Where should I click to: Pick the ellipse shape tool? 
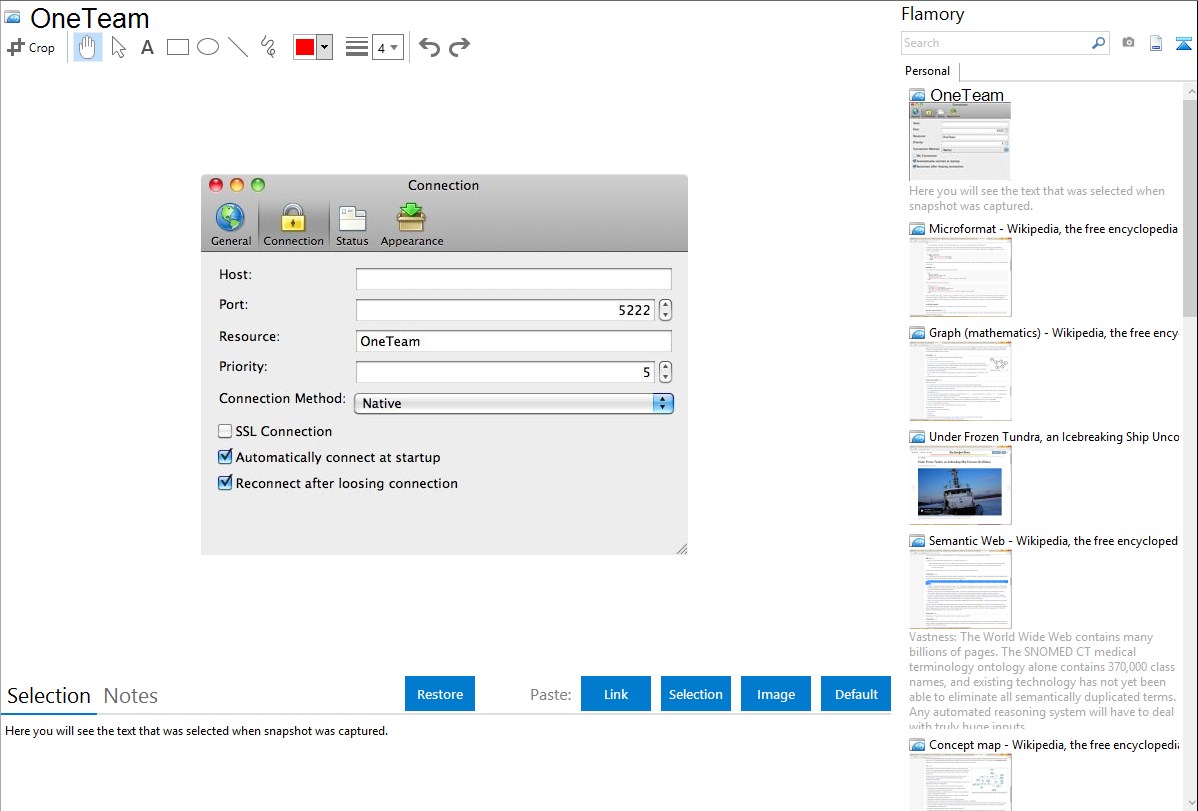[208, 47]
